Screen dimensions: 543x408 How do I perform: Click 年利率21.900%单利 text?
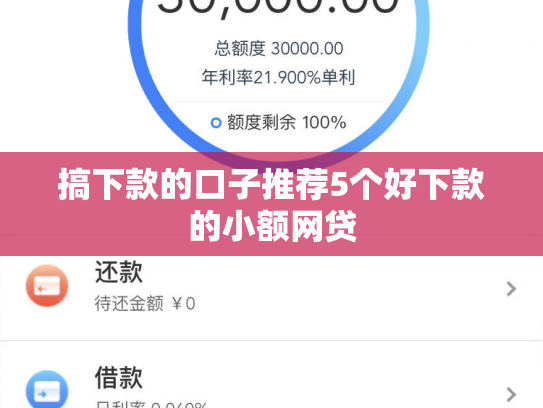click(278, 77)
